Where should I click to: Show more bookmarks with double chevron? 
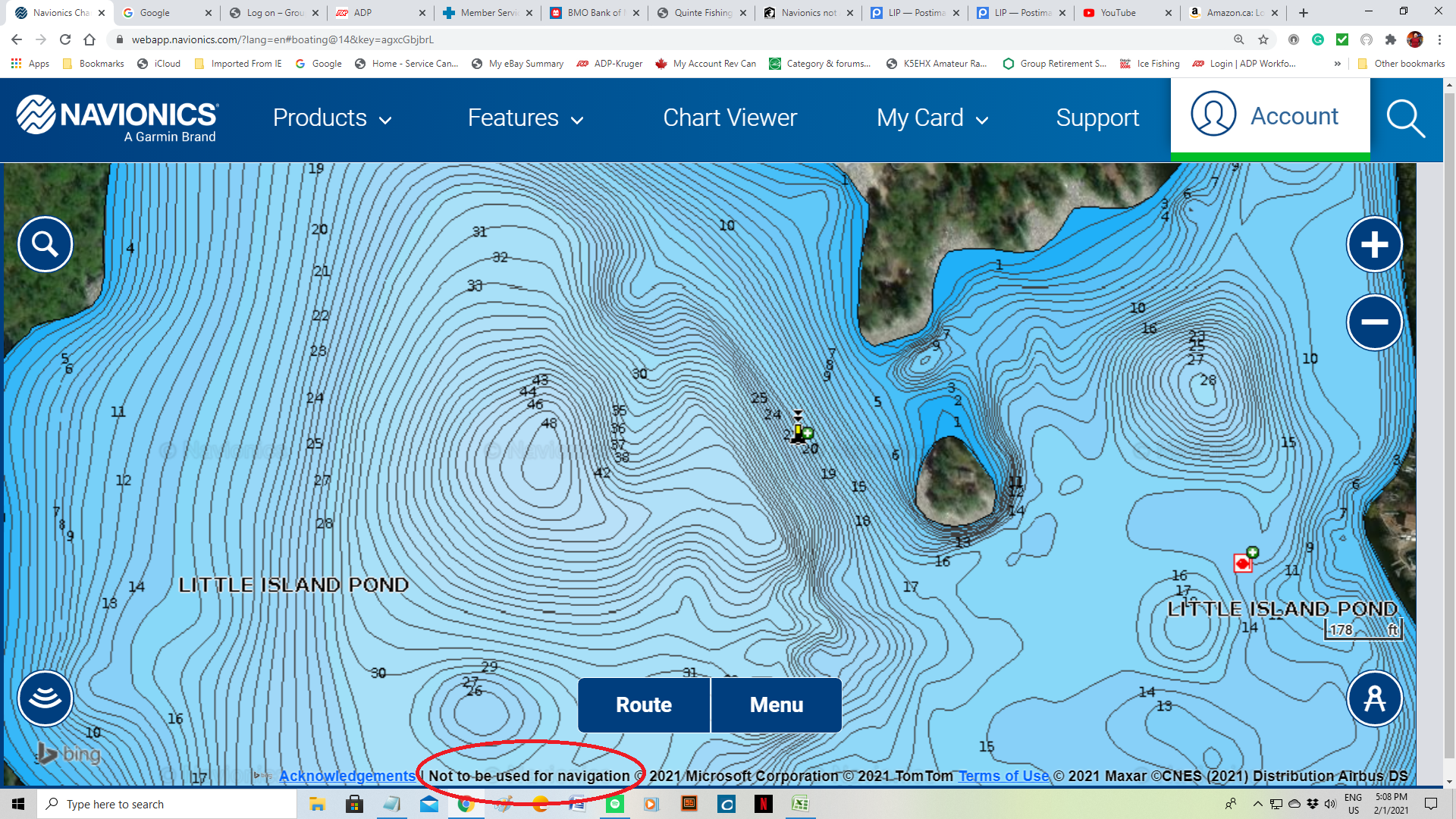[1337, 64]
